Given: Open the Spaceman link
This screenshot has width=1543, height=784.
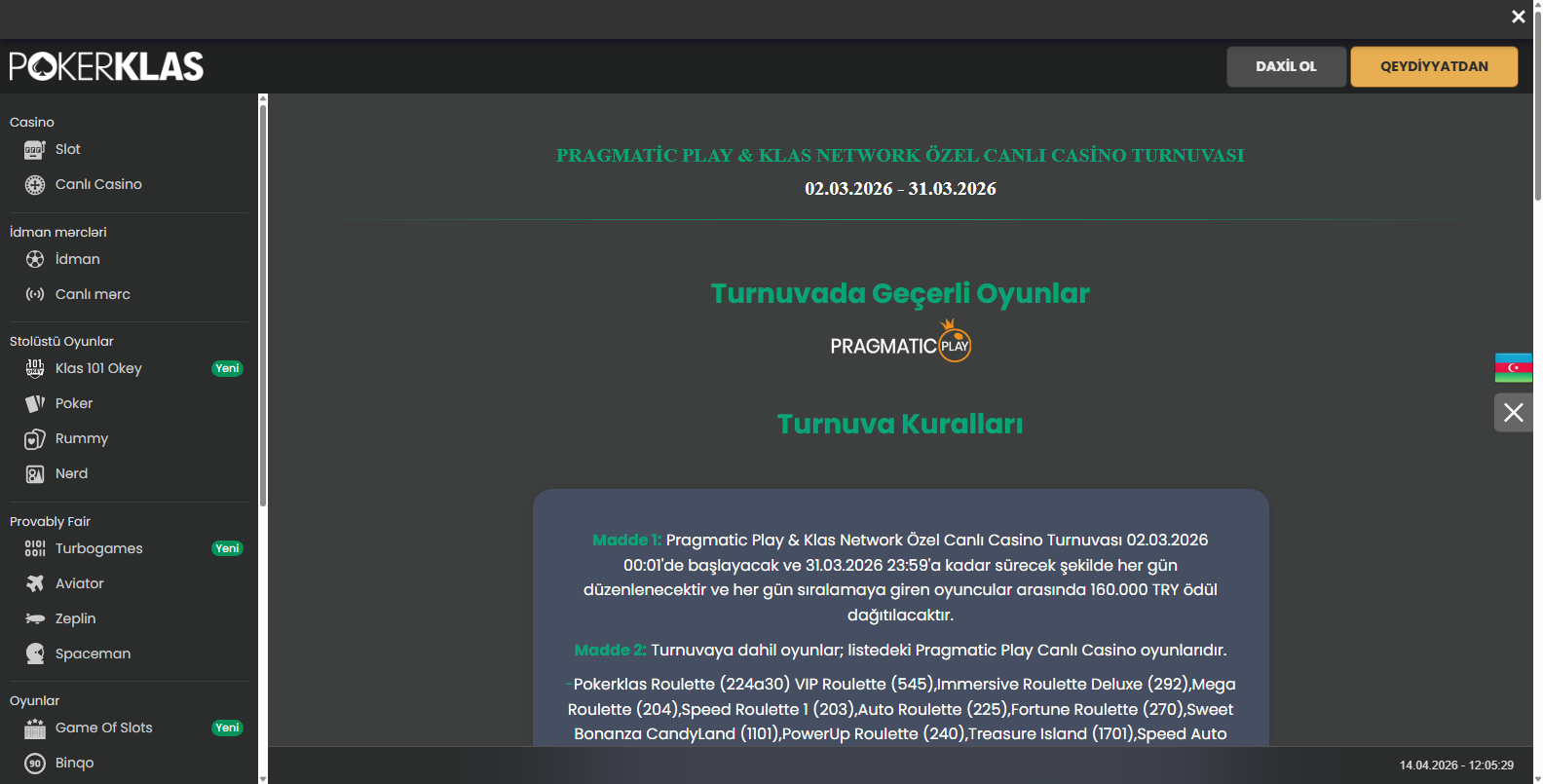Looking at the screenshot, I should pyautogui.click(x=93, y=653).
